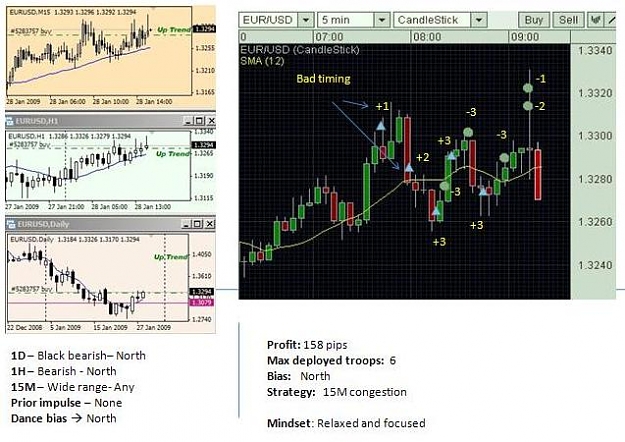Viewport: 625px width, 442px height.
Task: Close the EURUSD,Daily chart window
Action: 210,224
